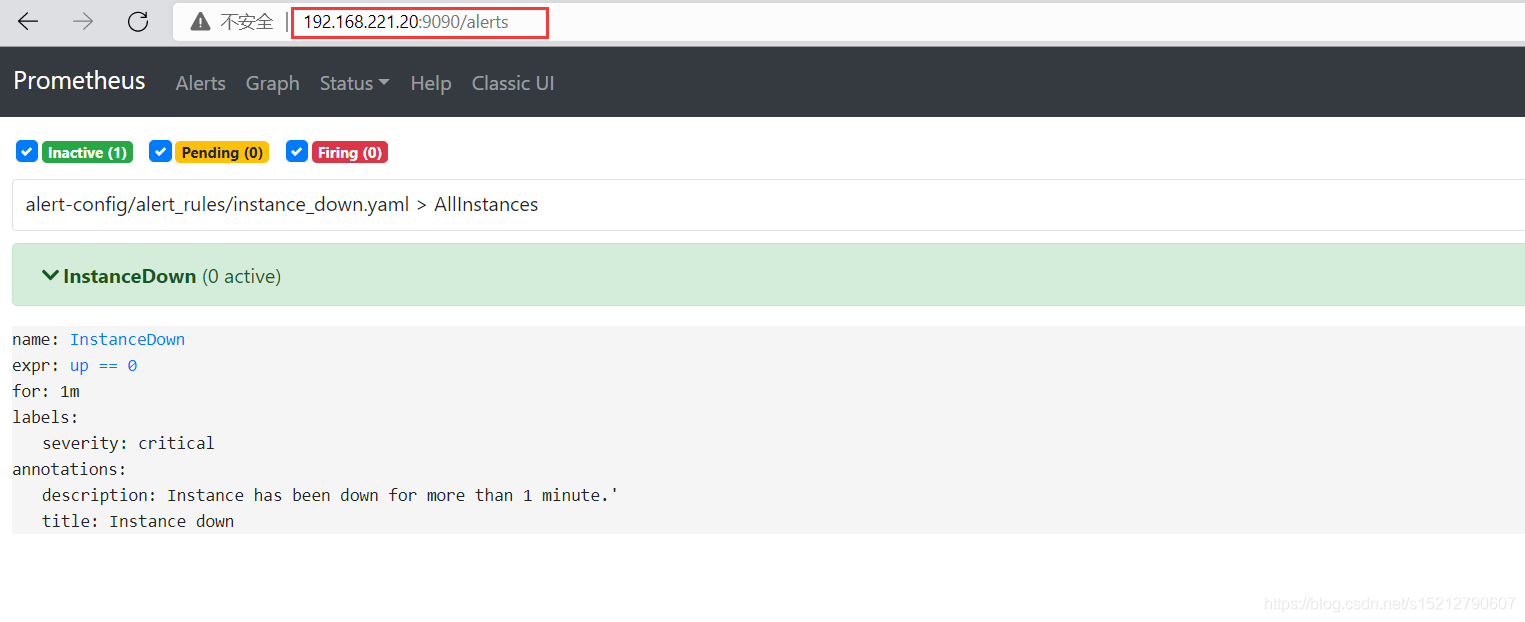Viewport: 1525px width, 622px height.
Task: Open the 'up == 0' expression link
Action: point(103,365)
